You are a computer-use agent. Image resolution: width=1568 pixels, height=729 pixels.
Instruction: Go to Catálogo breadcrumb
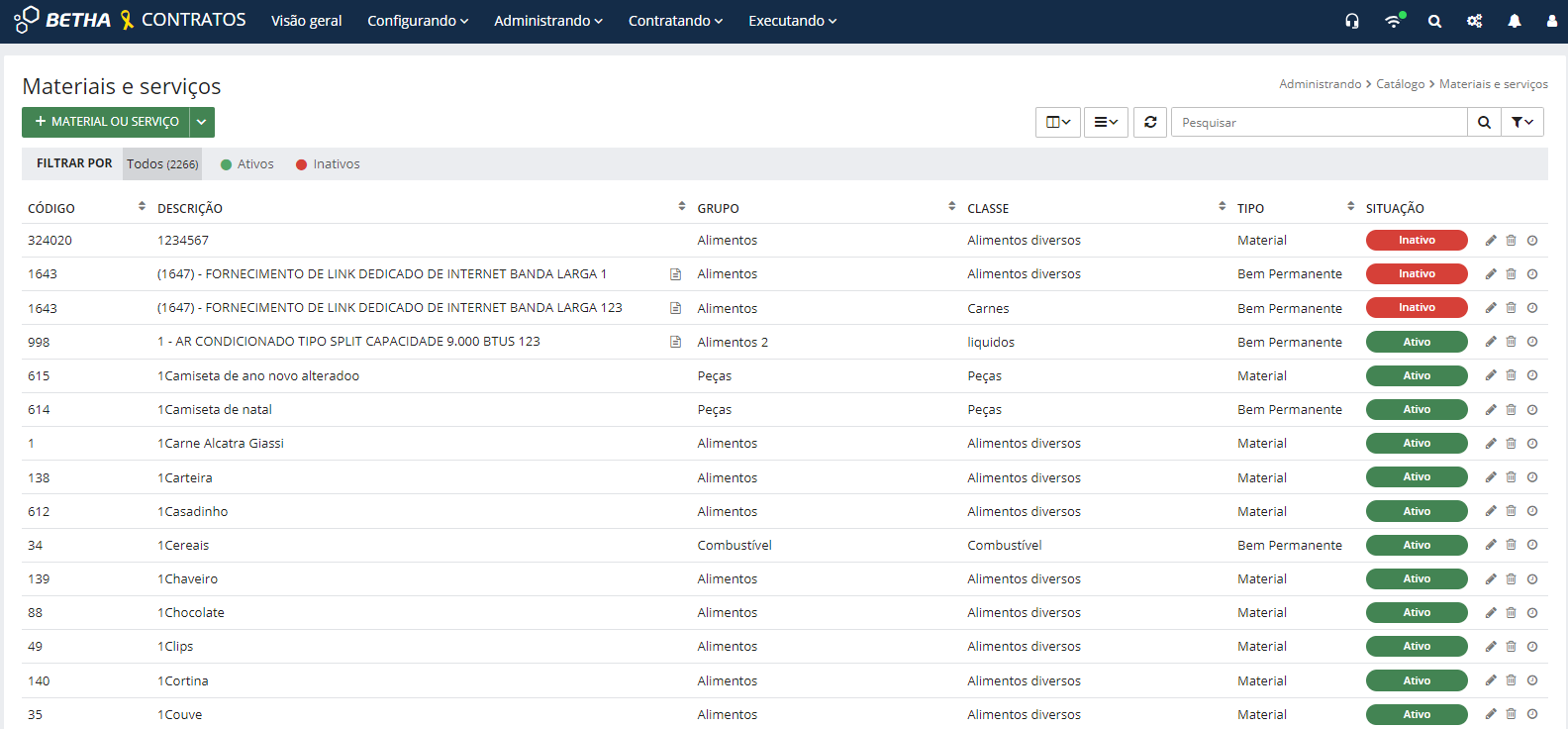(1401, 84)
